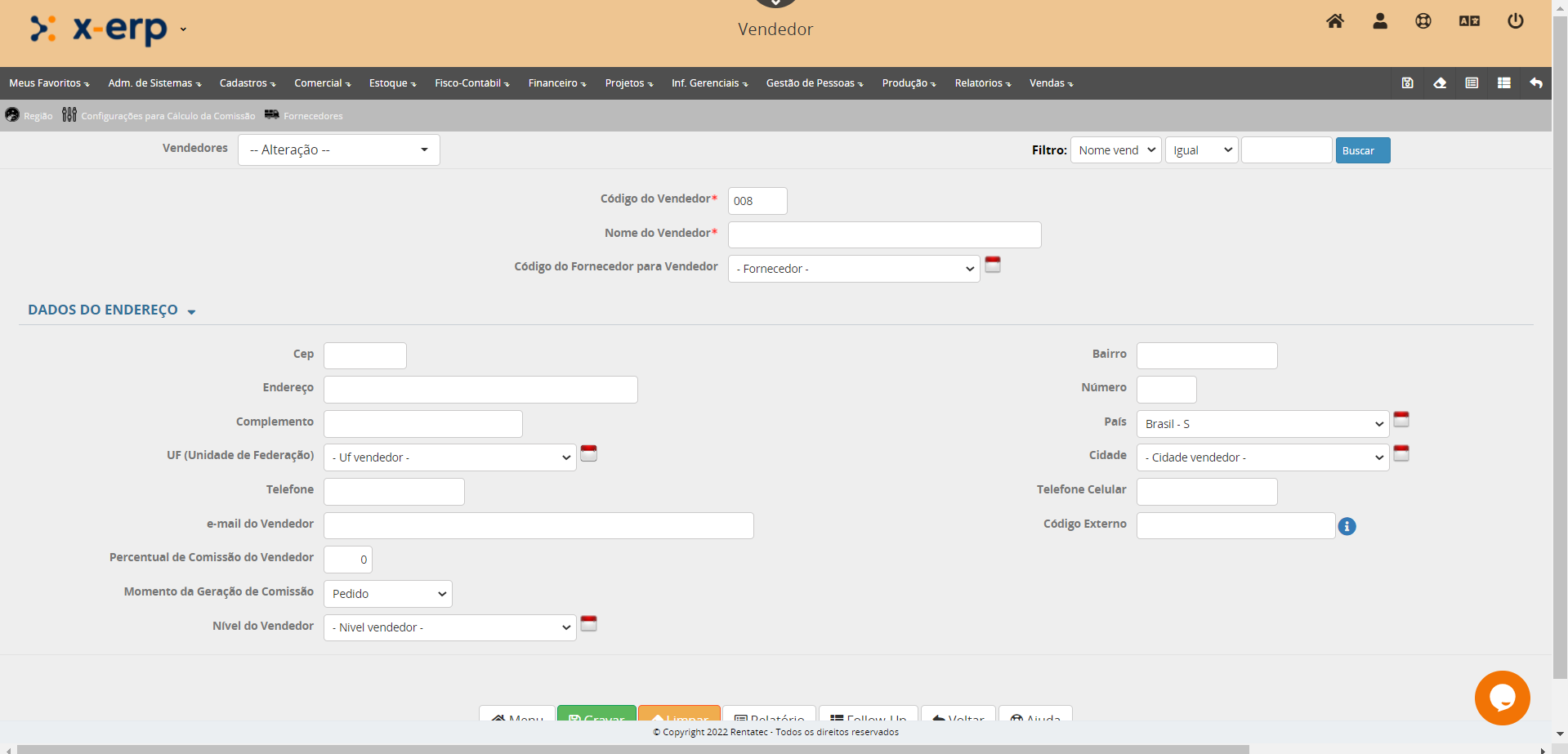Image resolution: width=1568 pixels, height=754 pixels.
Task: Open the orange chat support bubble
Action: click(1502, 698)
